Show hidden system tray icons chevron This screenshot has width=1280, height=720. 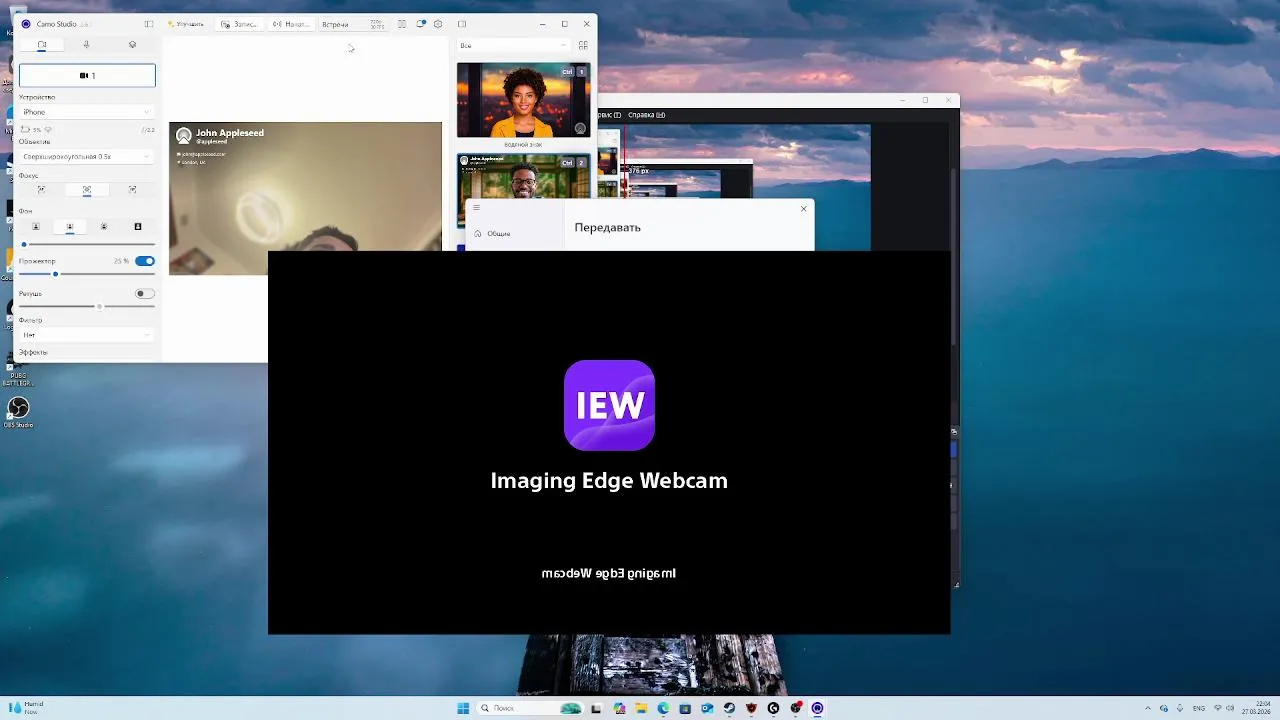pos(1148,708)
